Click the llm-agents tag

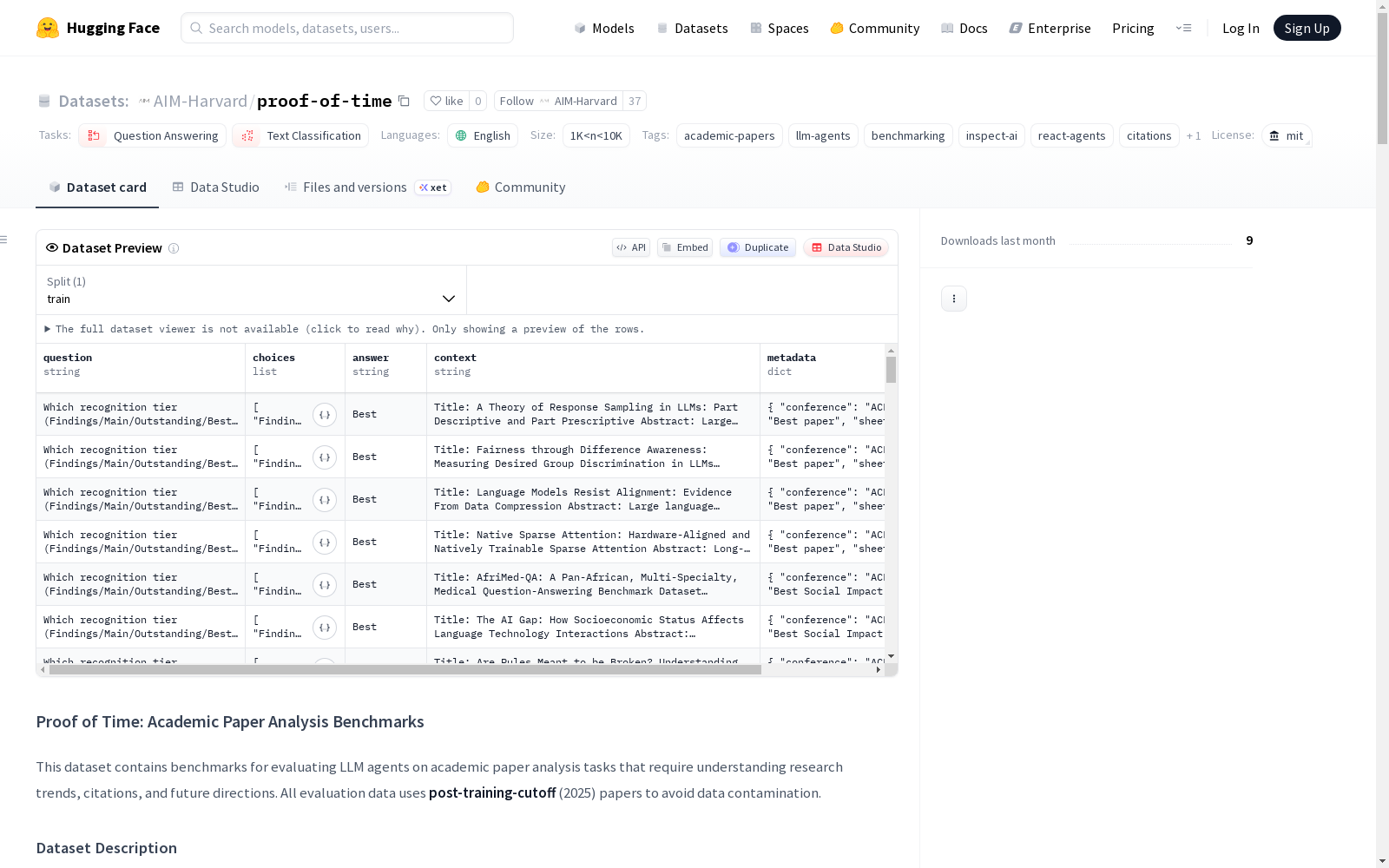tap(823, 135)
